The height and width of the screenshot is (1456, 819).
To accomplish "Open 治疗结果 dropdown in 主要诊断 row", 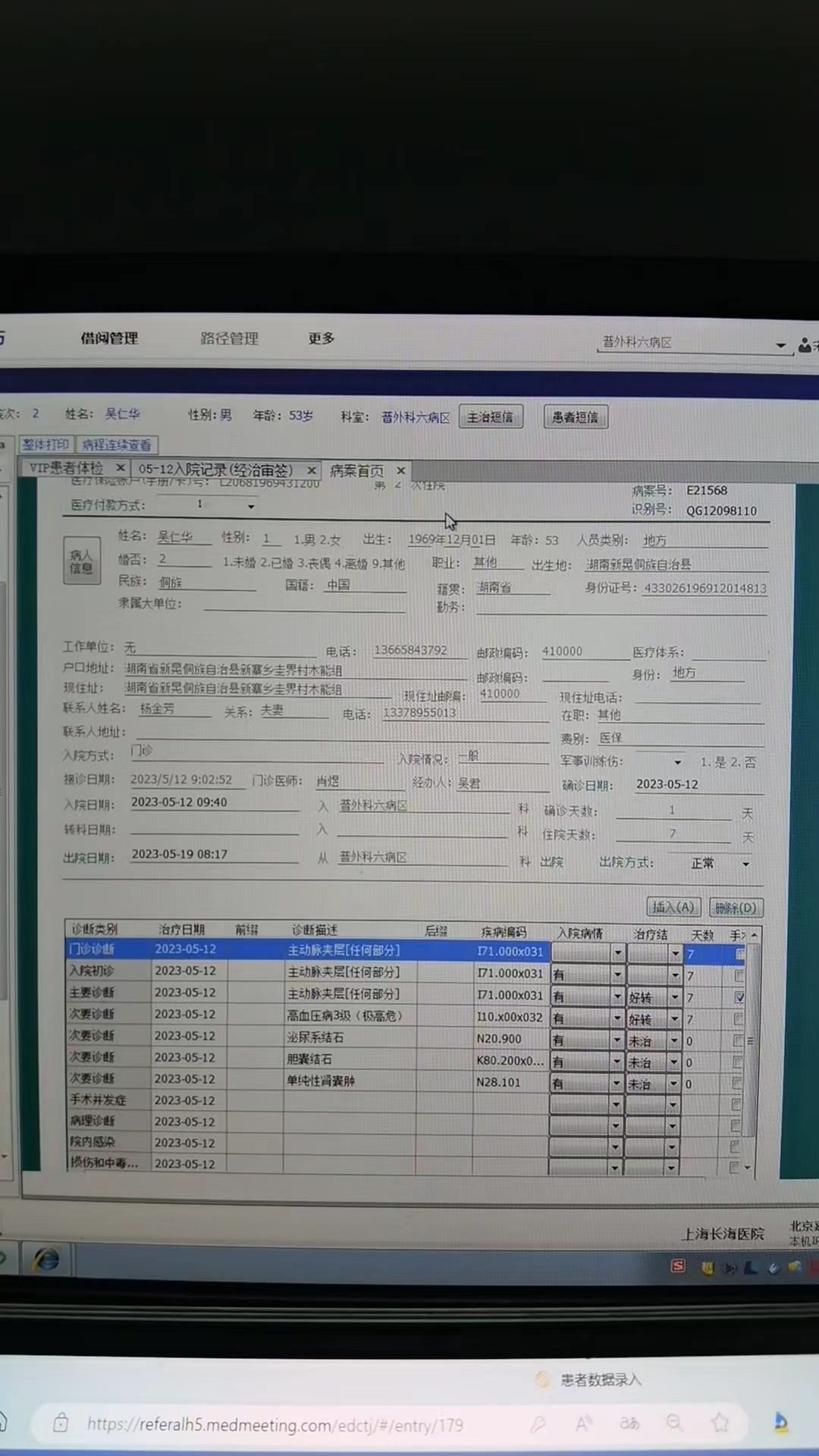I will coord(675,997).
